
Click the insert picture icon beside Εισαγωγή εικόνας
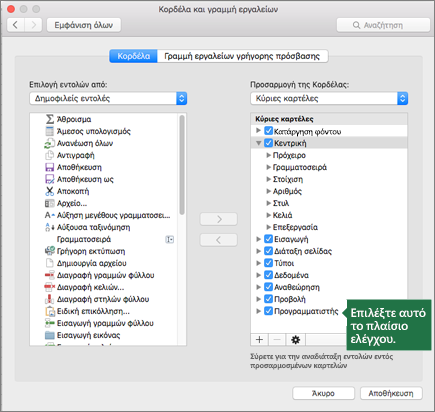50,335
